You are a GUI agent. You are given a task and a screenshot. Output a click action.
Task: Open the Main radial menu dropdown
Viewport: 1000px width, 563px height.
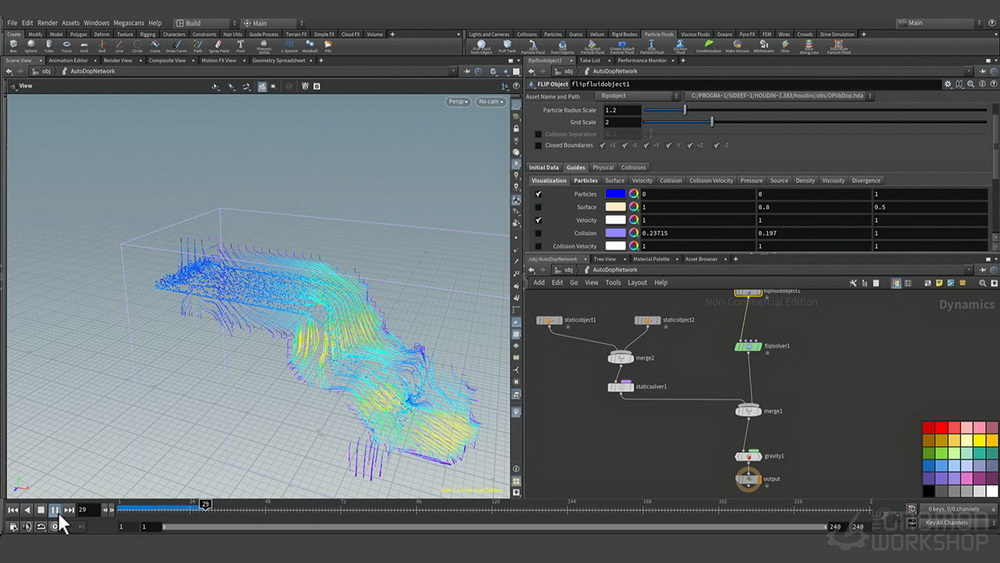[273, 23]
